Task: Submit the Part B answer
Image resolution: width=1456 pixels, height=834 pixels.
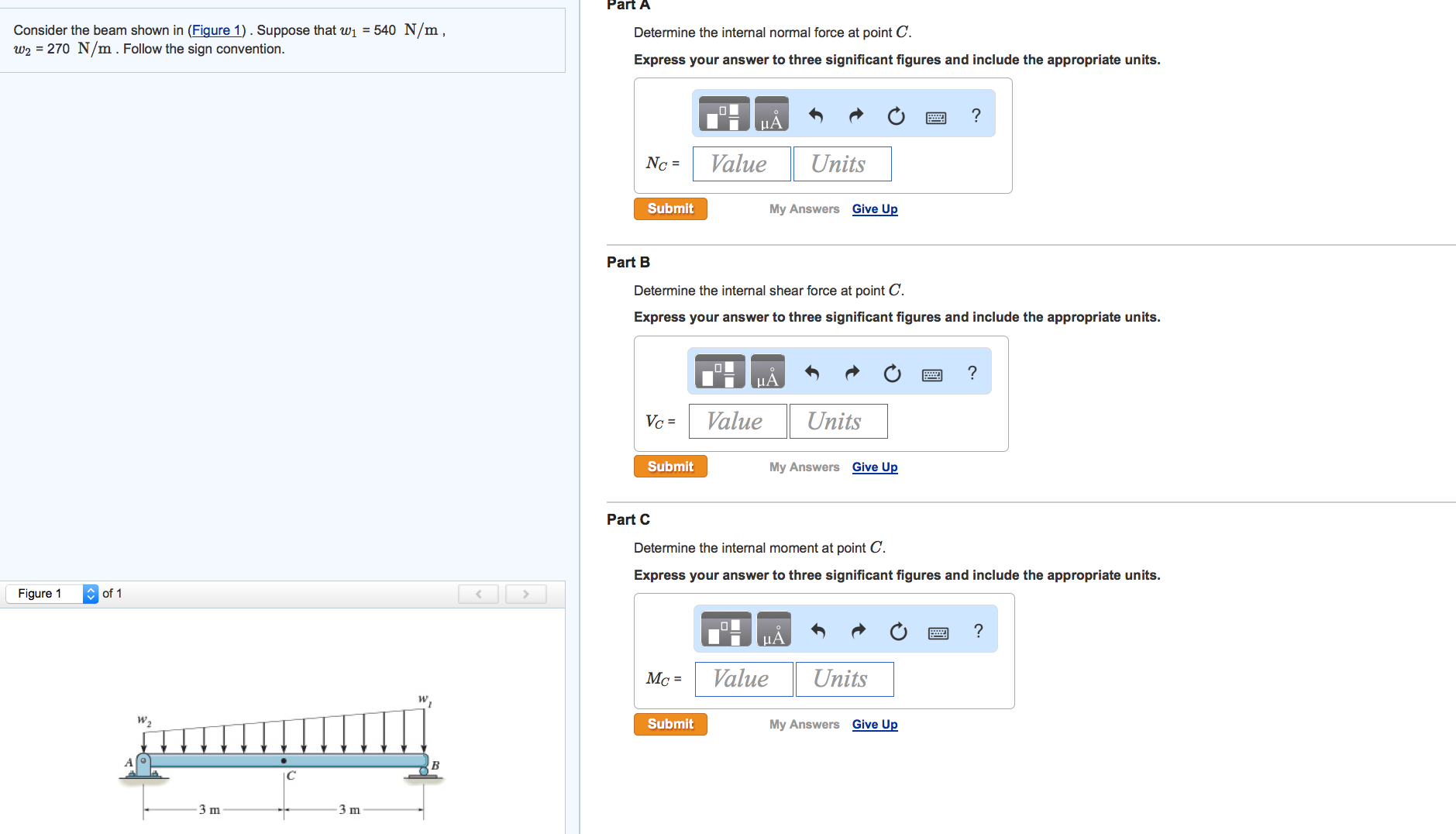Action: 670,467
